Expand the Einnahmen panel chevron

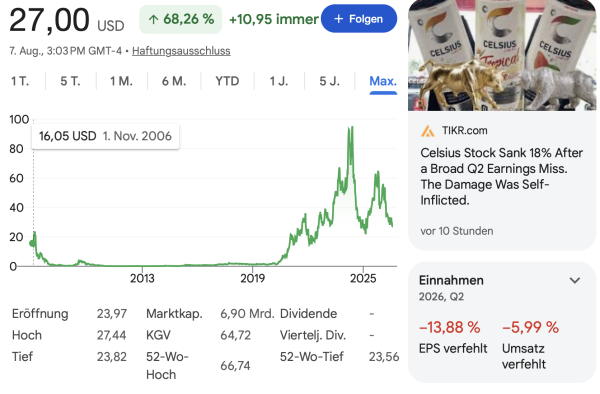pyautogui.click(x=575, y=280)
